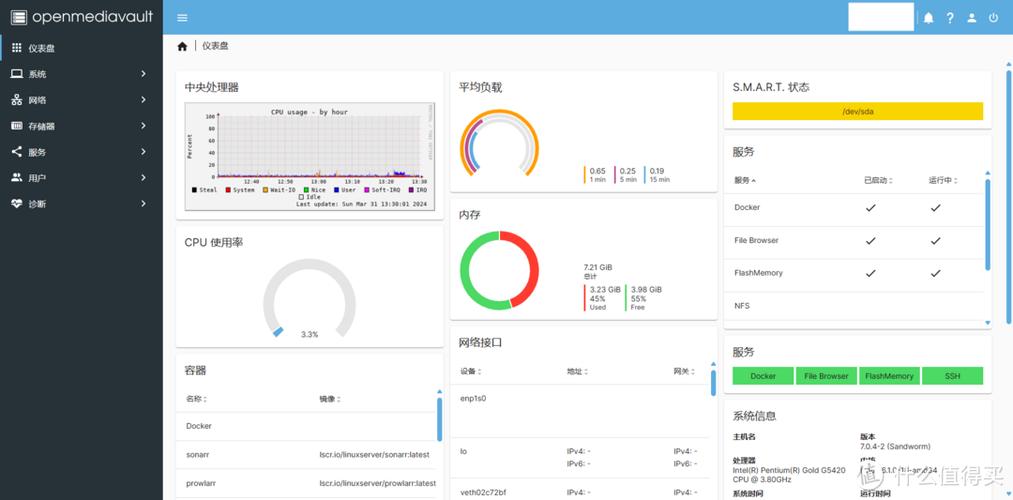Click the Users people icon

(x=17, y=177)
